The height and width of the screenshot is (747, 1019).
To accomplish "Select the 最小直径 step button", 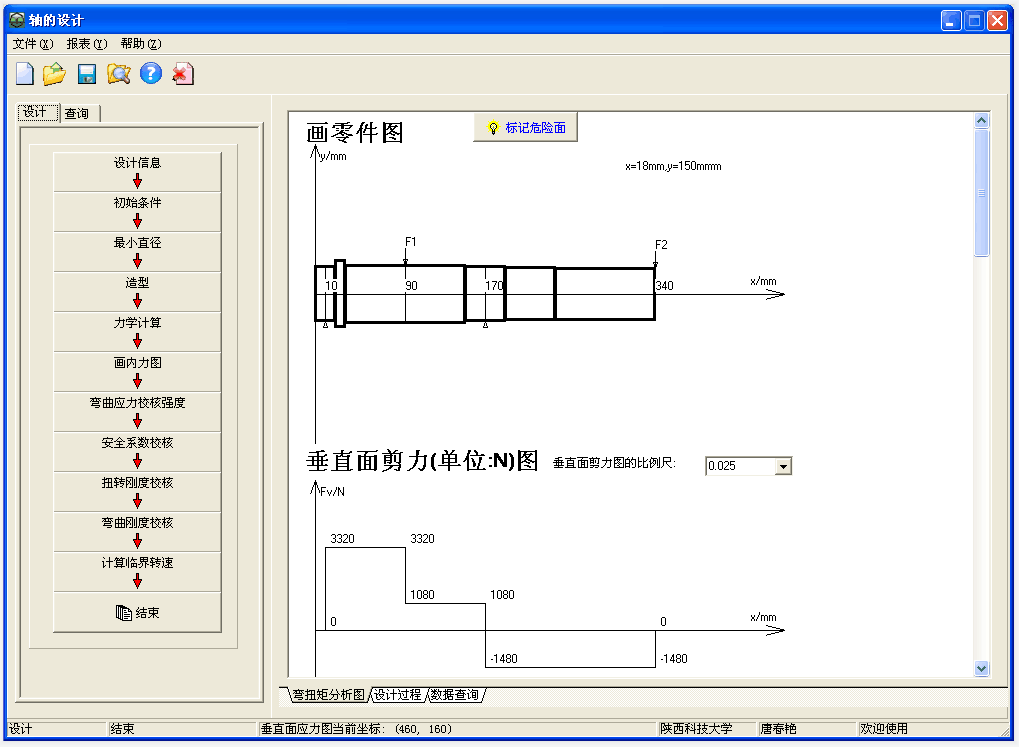I will point(137,243).
